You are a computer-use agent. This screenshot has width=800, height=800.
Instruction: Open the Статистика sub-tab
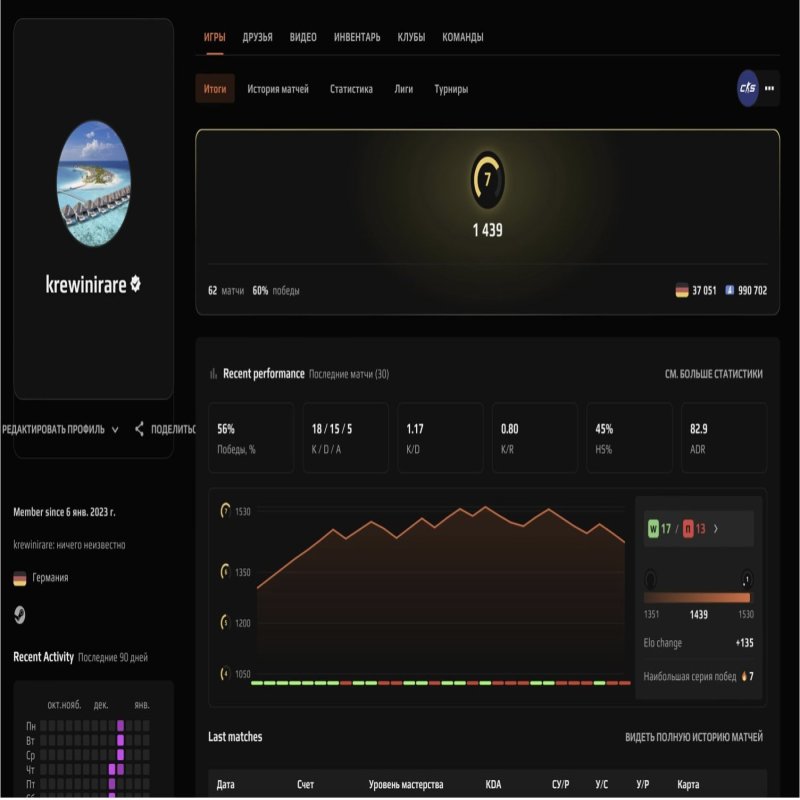(x=350, y=88)
